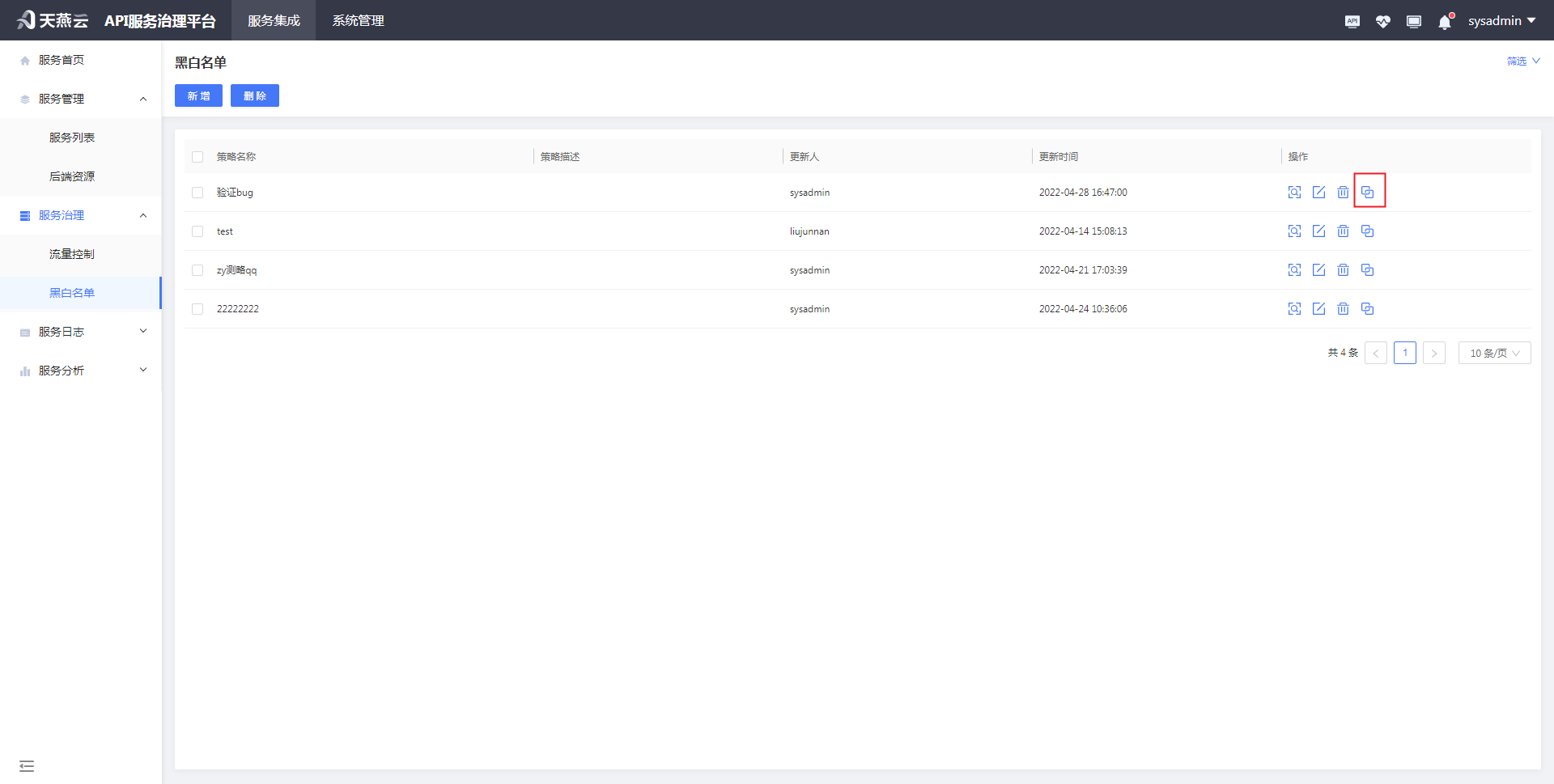This screenshot has width=1554, height=784.
Task: Click the 删除 button
Action: click(255, 95)
